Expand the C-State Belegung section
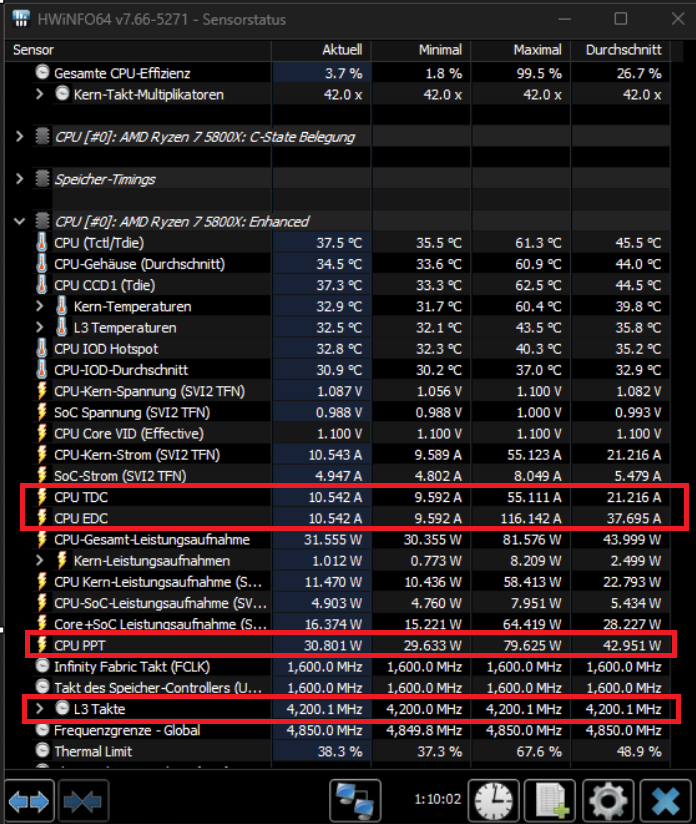The height and width of the screenshot is (824, 696). [x=19, y=137]
